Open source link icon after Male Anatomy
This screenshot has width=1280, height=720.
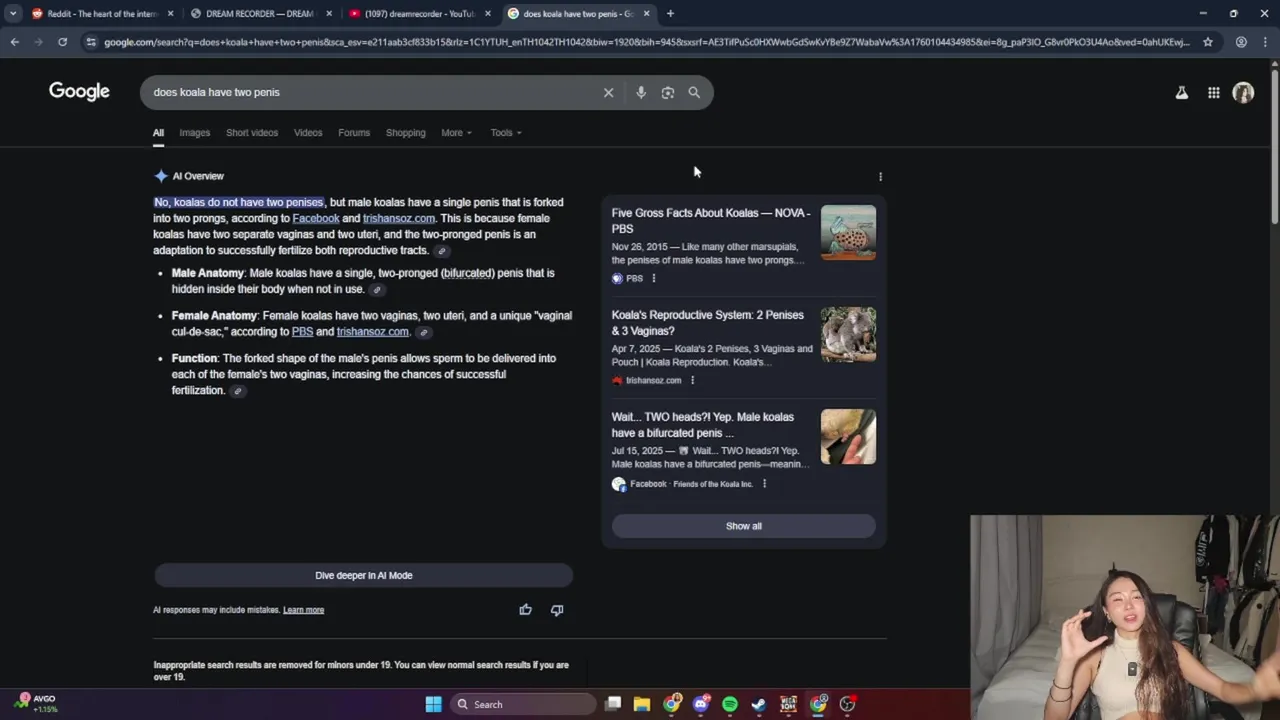[377, 290]
